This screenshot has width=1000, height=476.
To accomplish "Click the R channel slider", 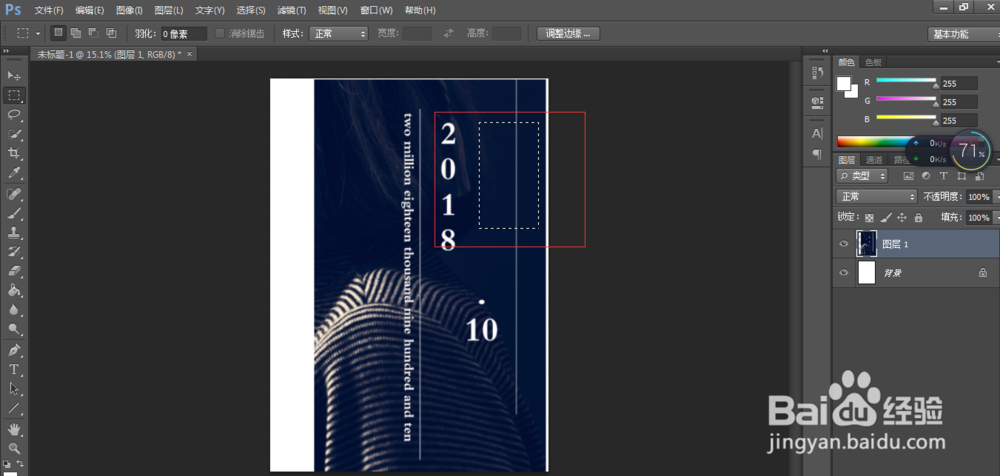I will [906, 81].
